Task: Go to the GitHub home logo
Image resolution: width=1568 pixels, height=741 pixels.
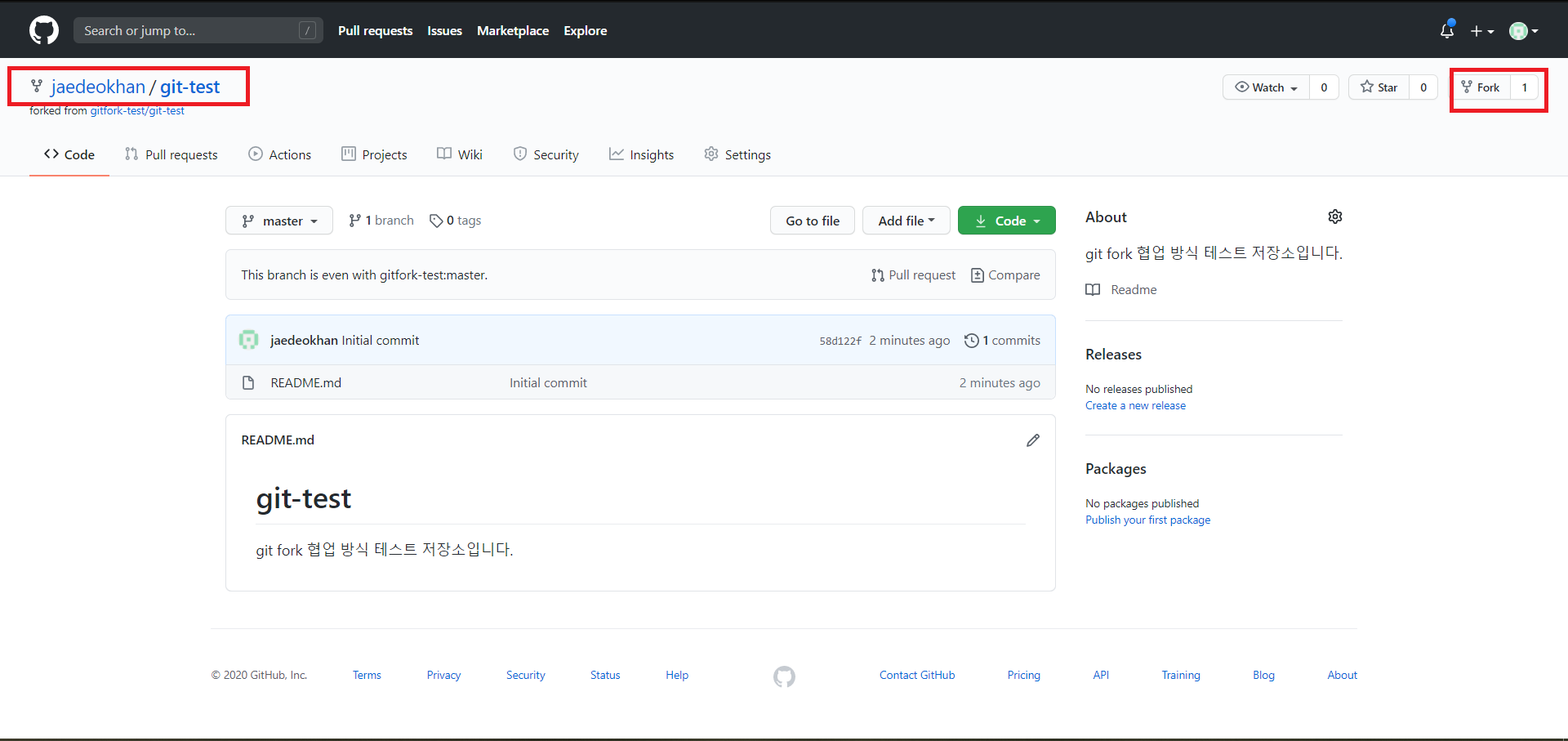Action: [44, 30]
